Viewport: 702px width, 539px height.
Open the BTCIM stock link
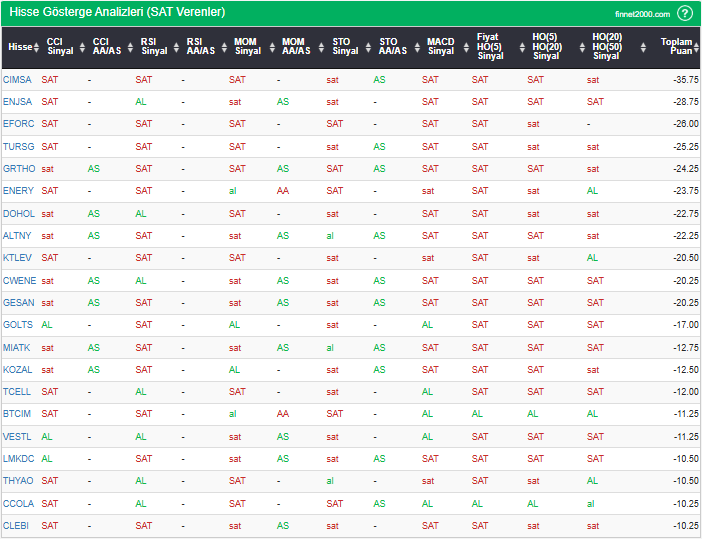click(17, 414)
